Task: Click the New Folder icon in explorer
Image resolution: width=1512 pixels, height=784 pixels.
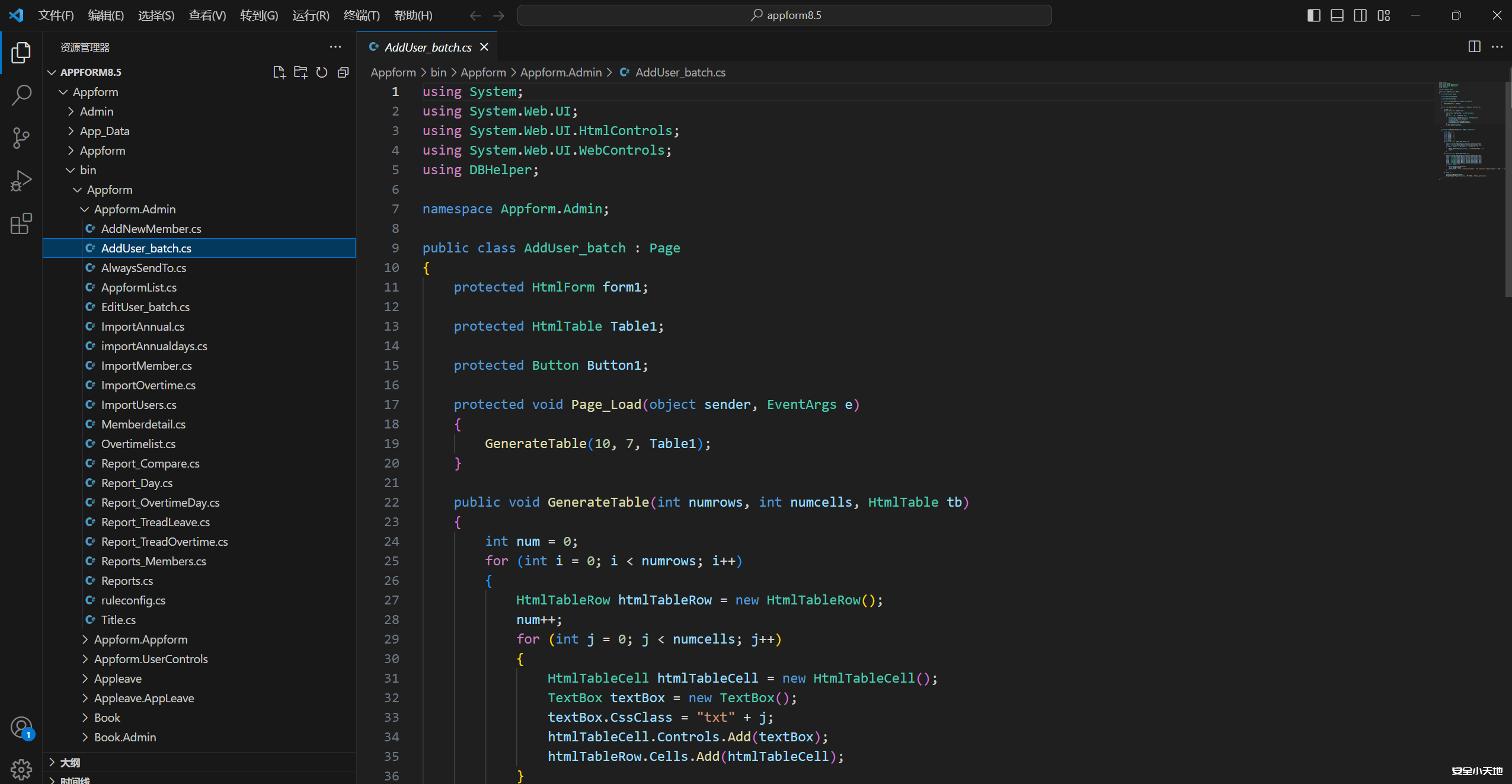Action: pyautogui.click(x=301, y=72)
